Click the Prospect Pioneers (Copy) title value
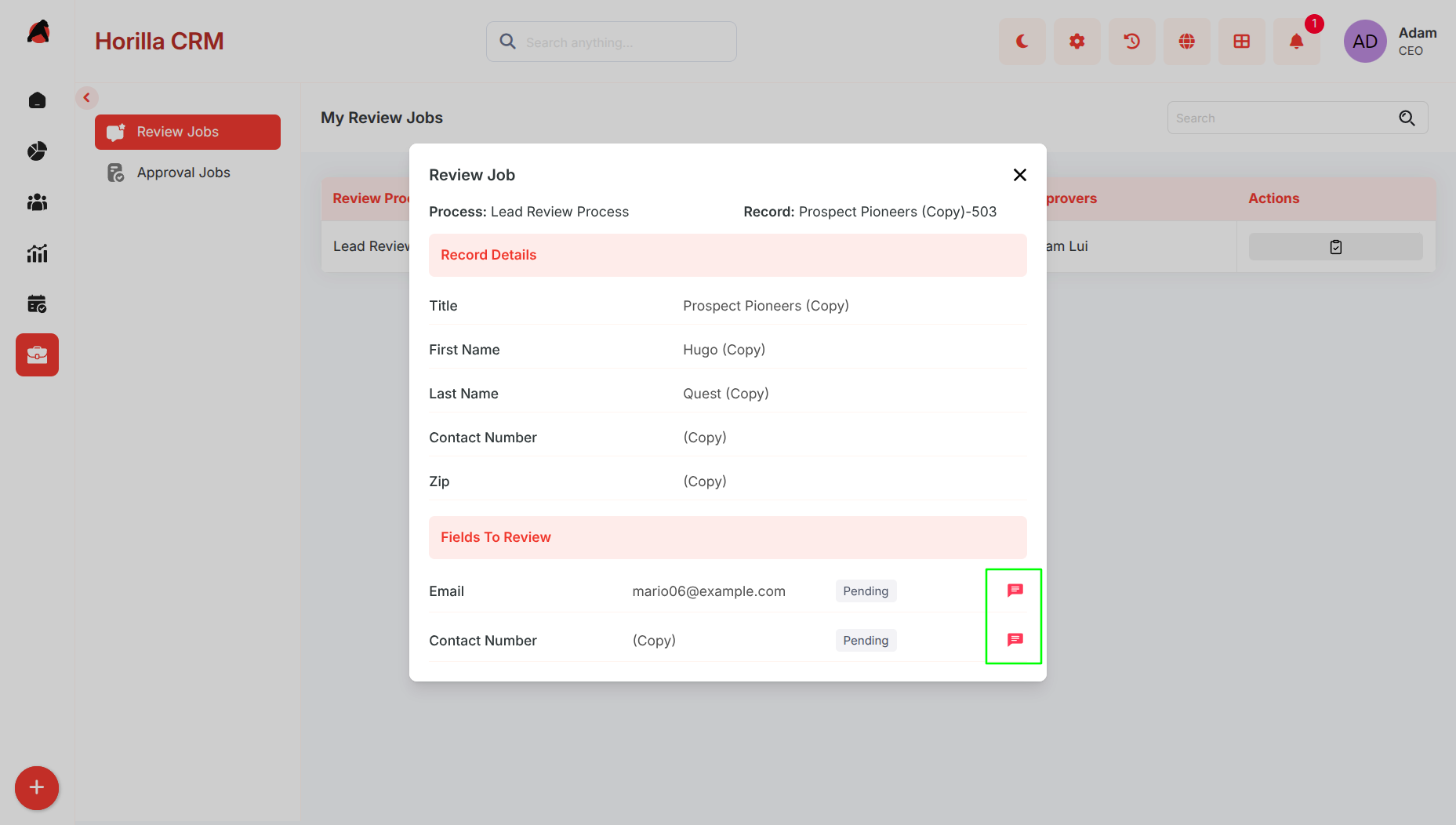This screenshot has width=1456, height=825. tap(766, 306)
